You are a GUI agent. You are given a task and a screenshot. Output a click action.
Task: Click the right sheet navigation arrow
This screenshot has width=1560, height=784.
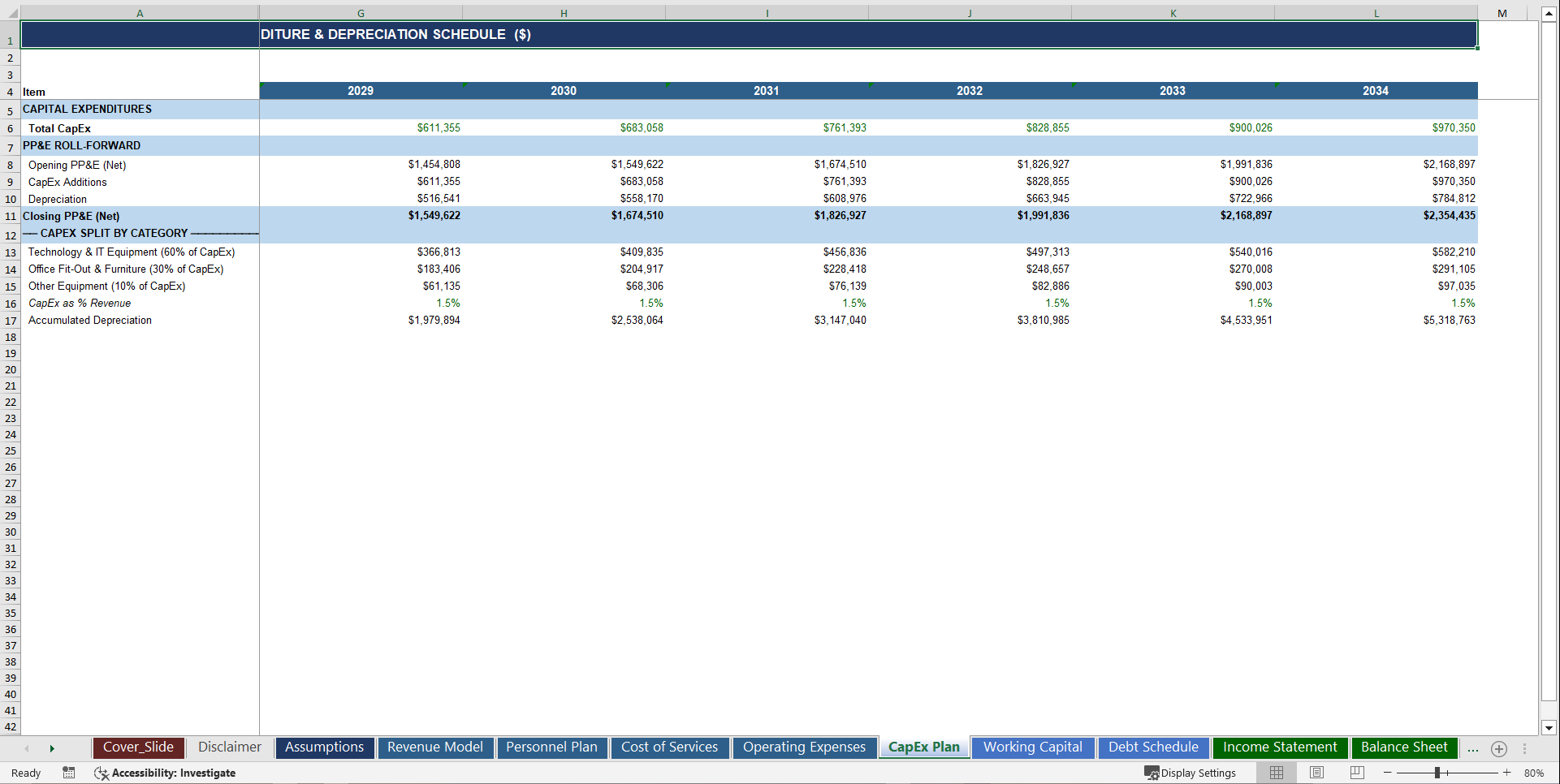52,748
